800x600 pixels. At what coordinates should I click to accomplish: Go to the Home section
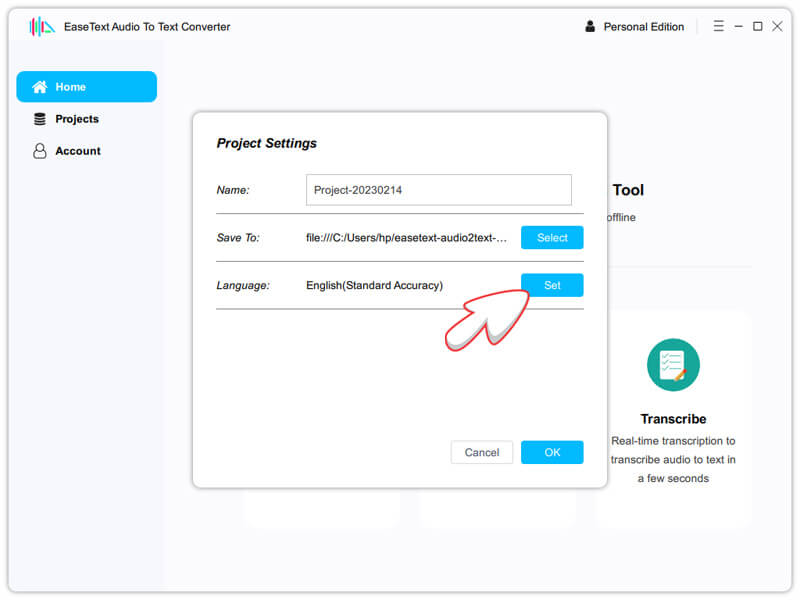point(87,87)
